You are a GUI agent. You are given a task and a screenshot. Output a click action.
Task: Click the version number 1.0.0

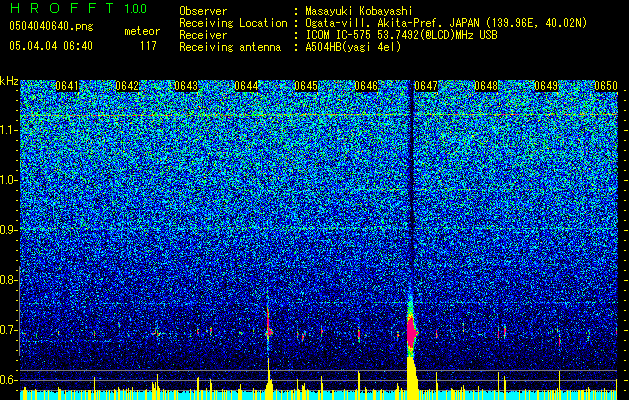pos(136,9)
